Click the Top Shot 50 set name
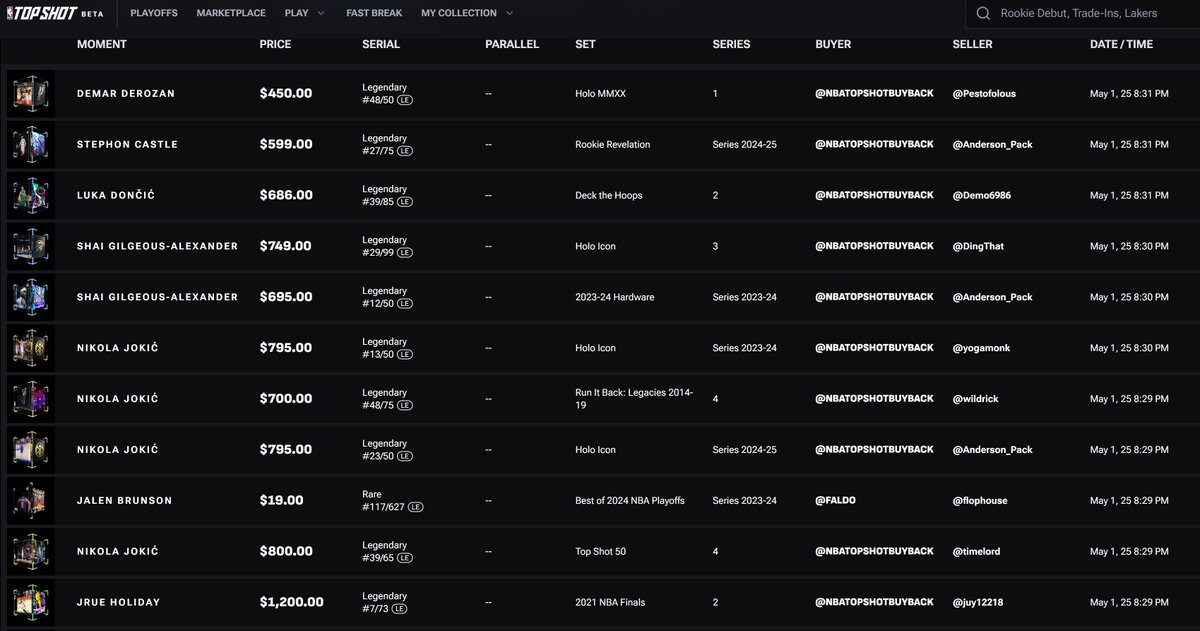 tap(601, 551)
